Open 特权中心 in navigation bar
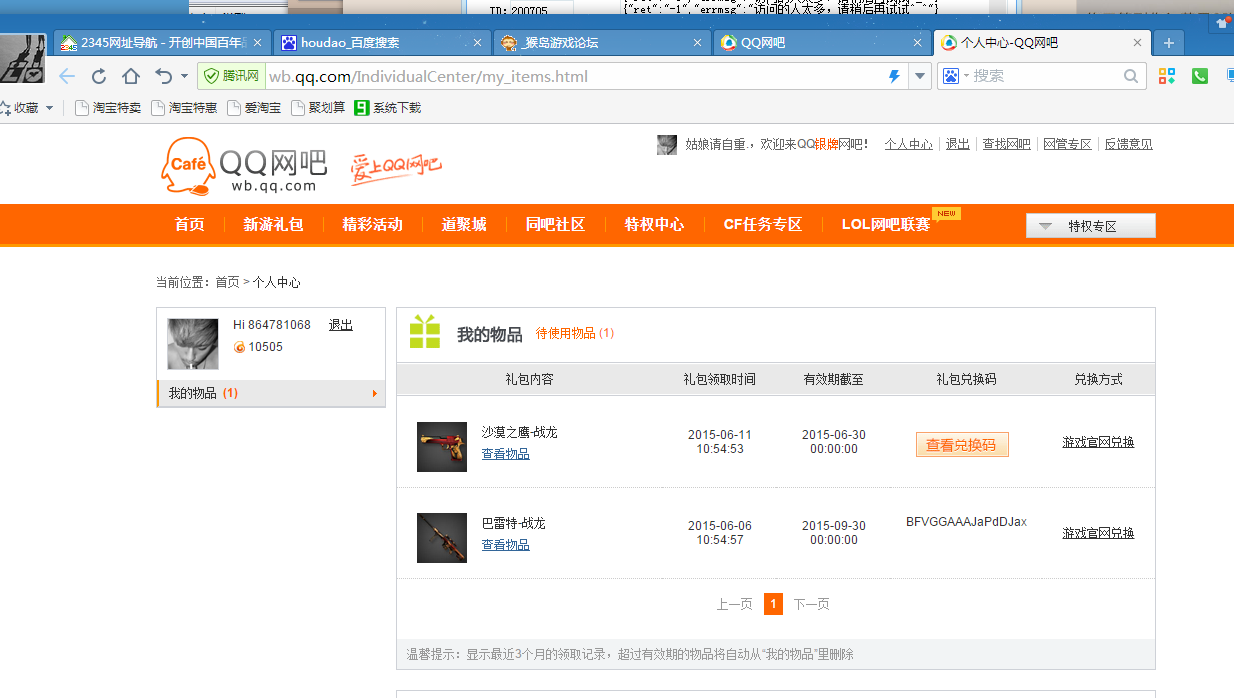The width and height of the screenshot is (1234, 698). coord(655,225)
